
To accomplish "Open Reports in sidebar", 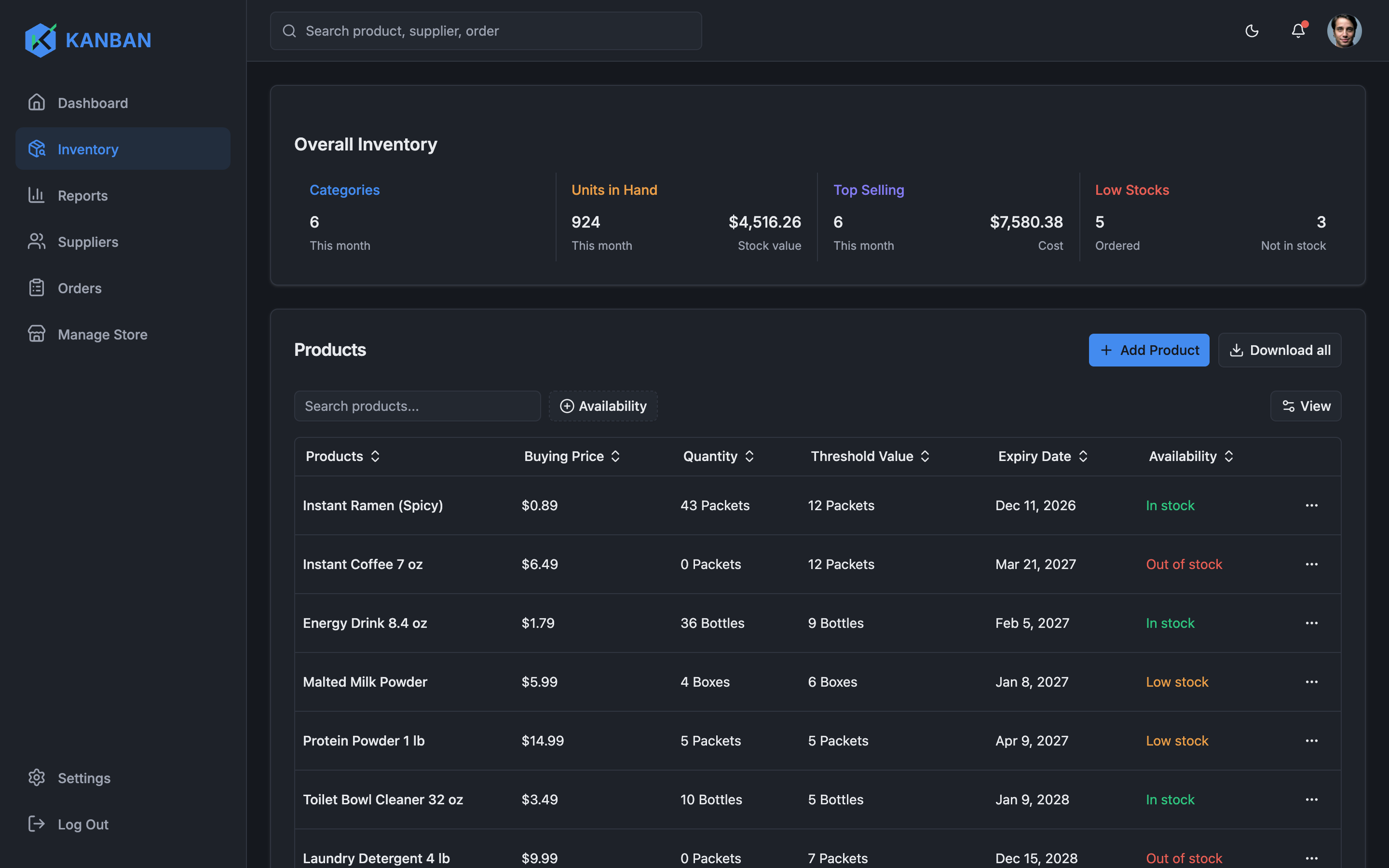I will tap(123, 195).
